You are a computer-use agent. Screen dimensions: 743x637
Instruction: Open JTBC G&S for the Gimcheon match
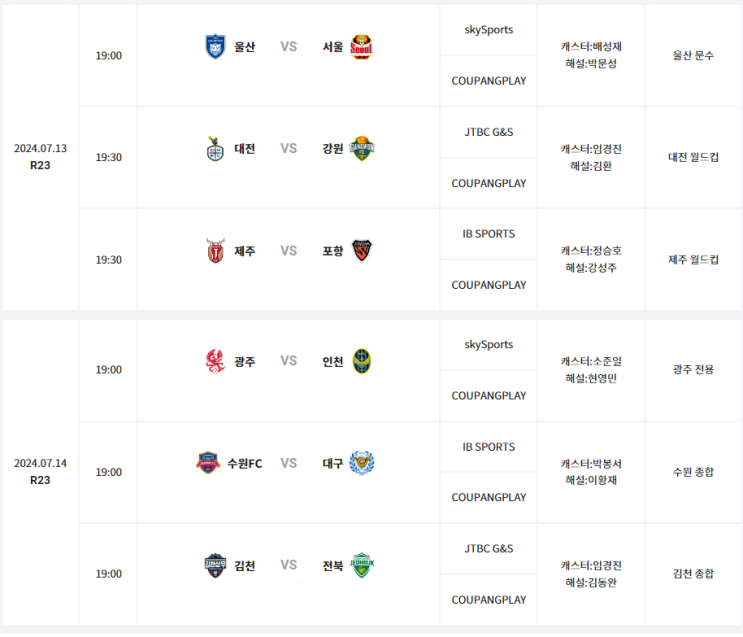489,549
